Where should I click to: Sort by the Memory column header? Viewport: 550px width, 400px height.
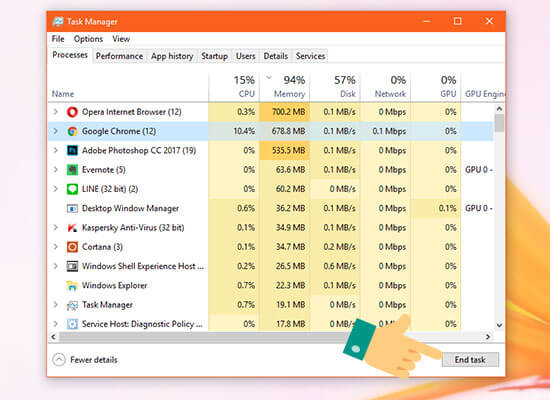point(285,86)
